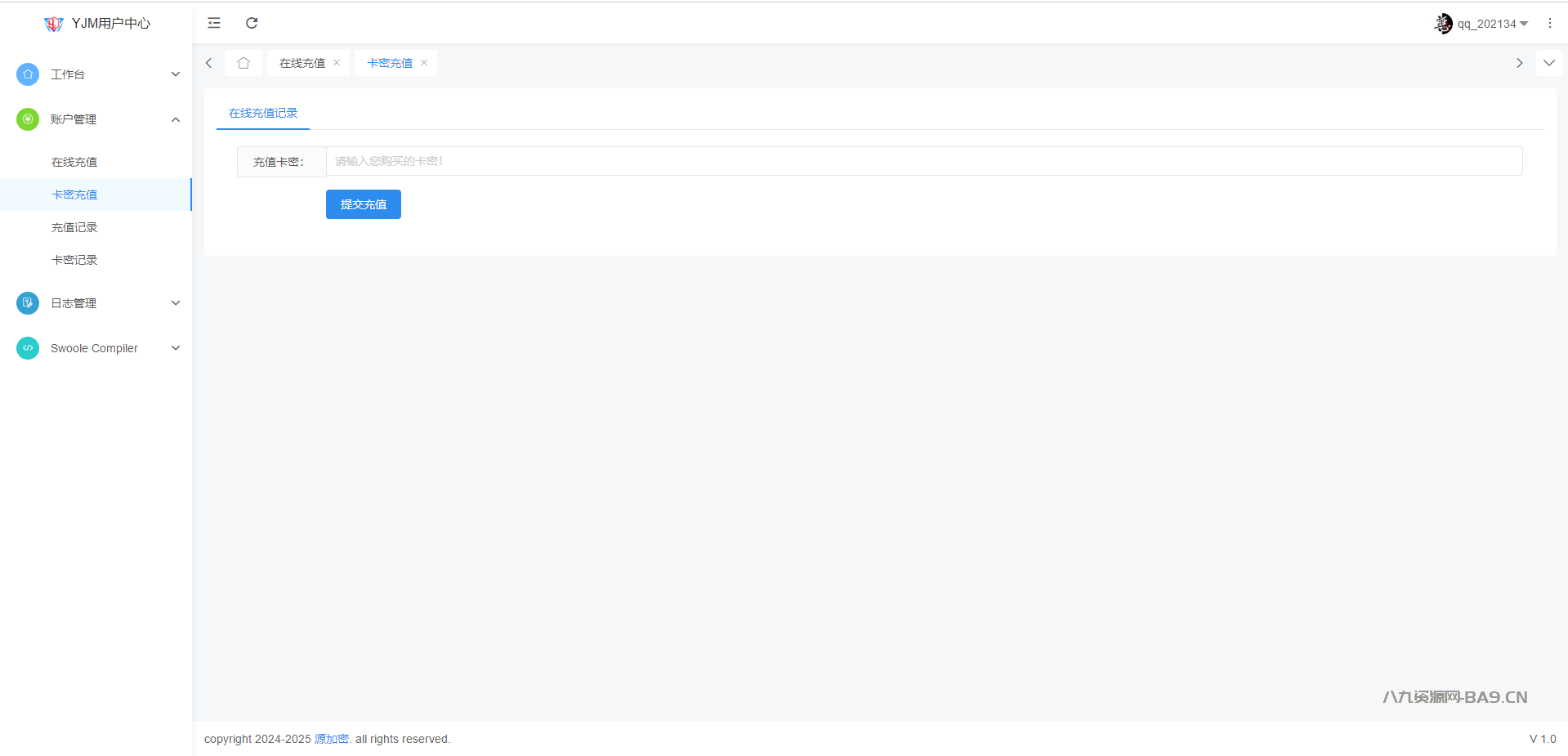Close the 卡密充值 tab

tap(424, 63)
